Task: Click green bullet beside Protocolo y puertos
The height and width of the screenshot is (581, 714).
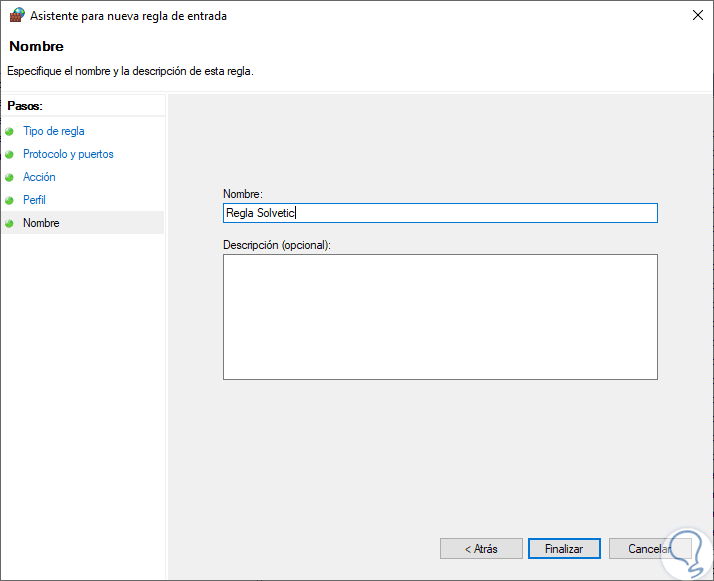Action: (11, 154)
